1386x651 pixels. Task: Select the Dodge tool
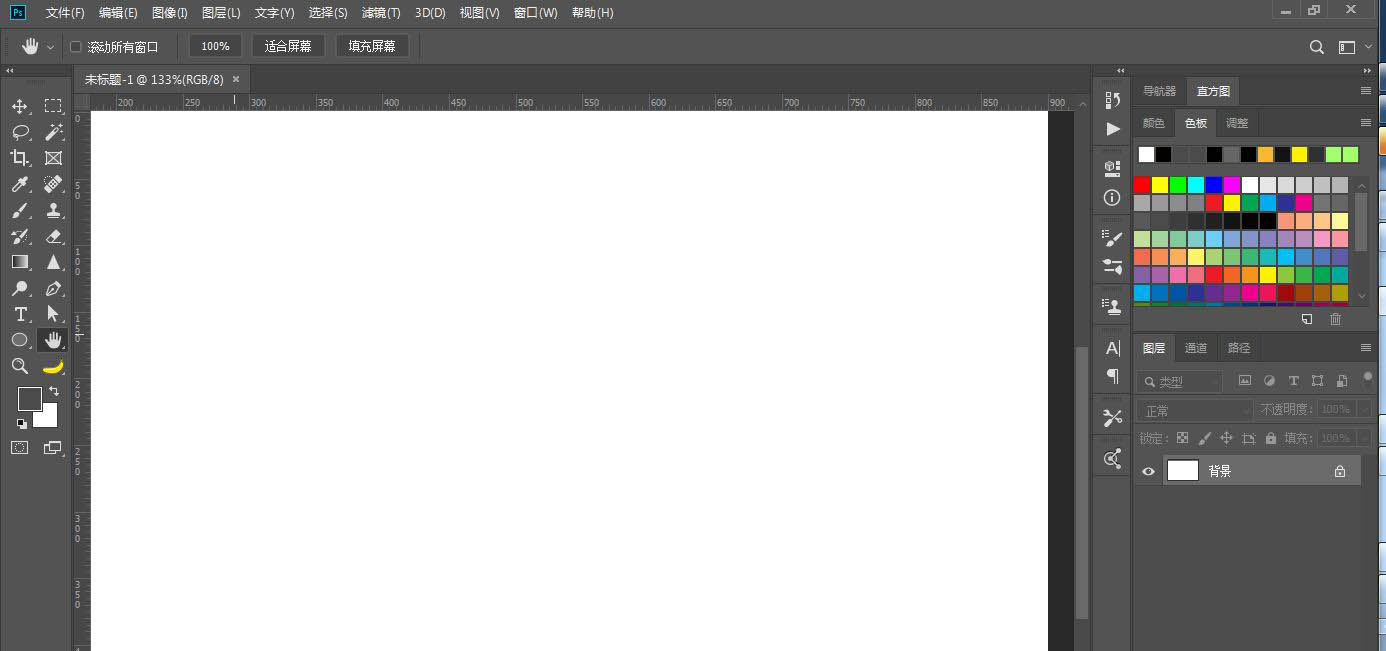coord(20,288)
